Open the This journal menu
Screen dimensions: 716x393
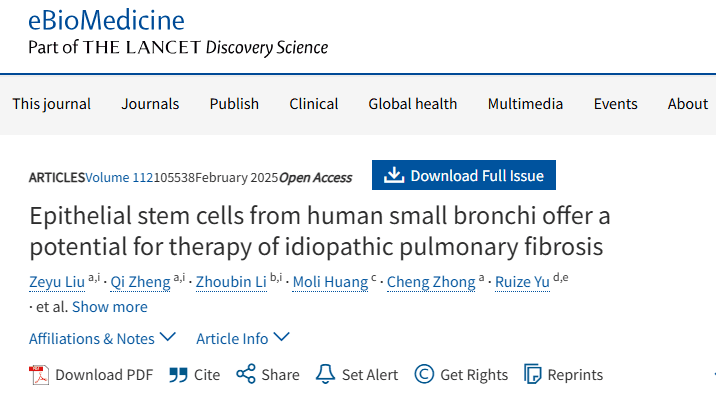(x=52, y=104)
